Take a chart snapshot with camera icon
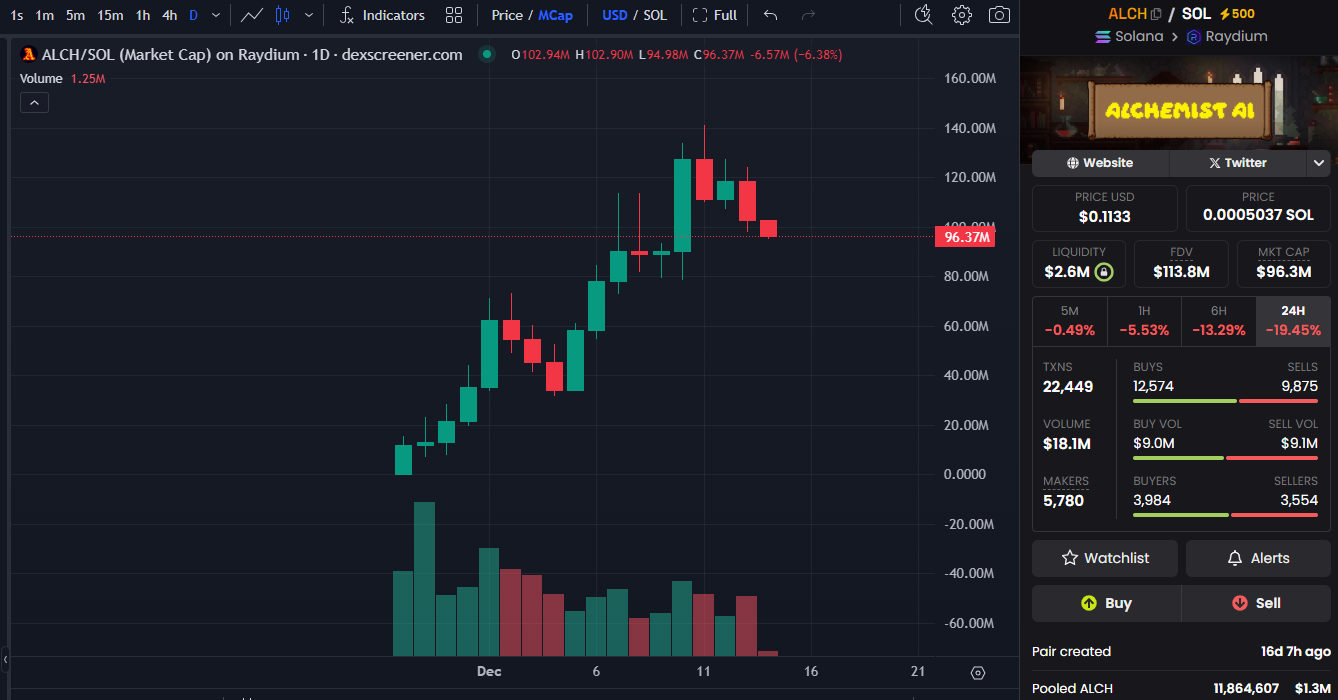Viewport: 1338px width, 700px height. tap(998, 15)
